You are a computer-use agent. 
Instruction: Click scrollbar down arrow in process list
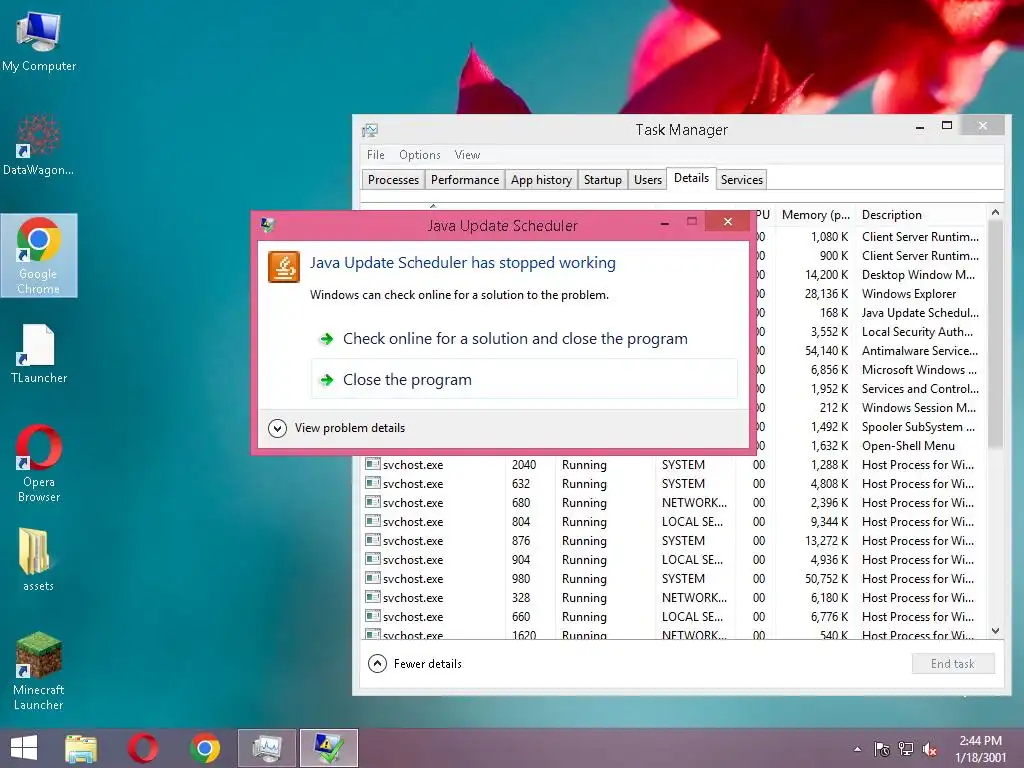[995, 631]
